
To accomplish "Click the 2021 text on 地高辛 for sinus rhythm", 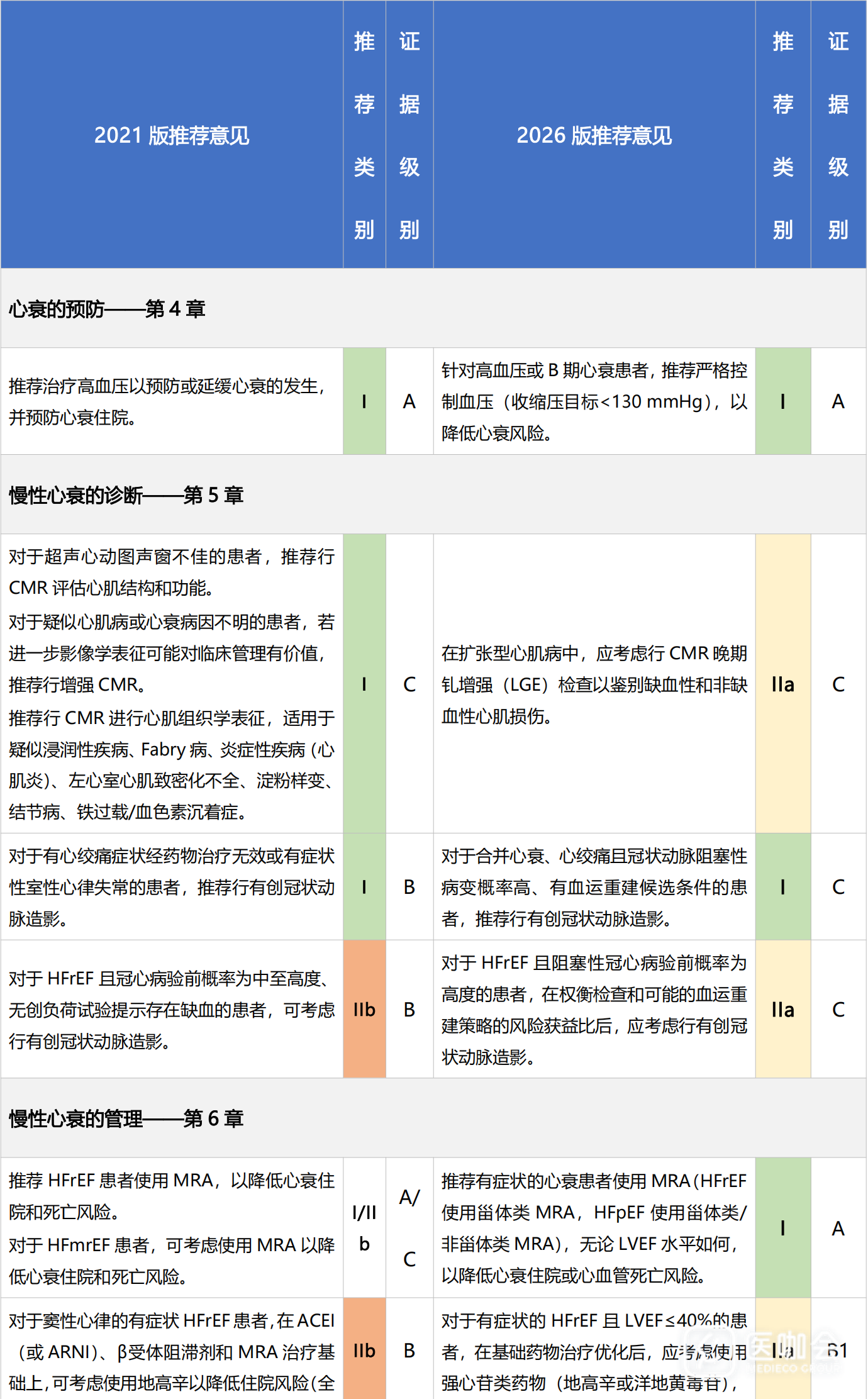I will [x=172, y=1351].
